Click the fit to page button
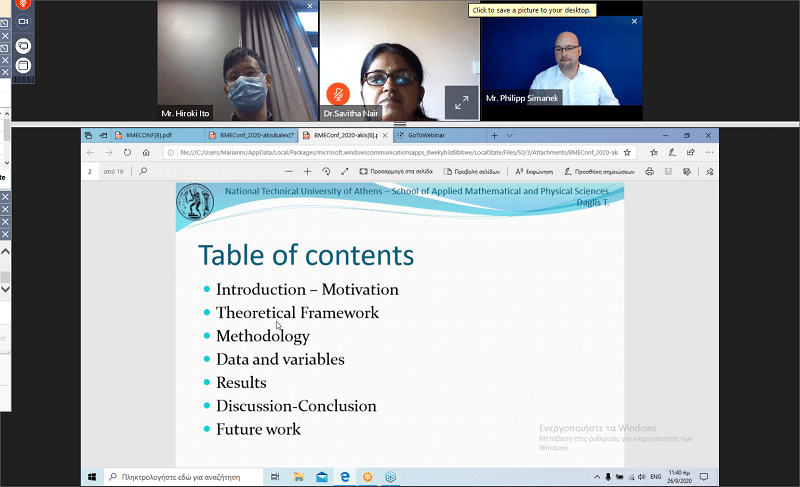Viewport: 800px width, 487px height. pos(395,171)
